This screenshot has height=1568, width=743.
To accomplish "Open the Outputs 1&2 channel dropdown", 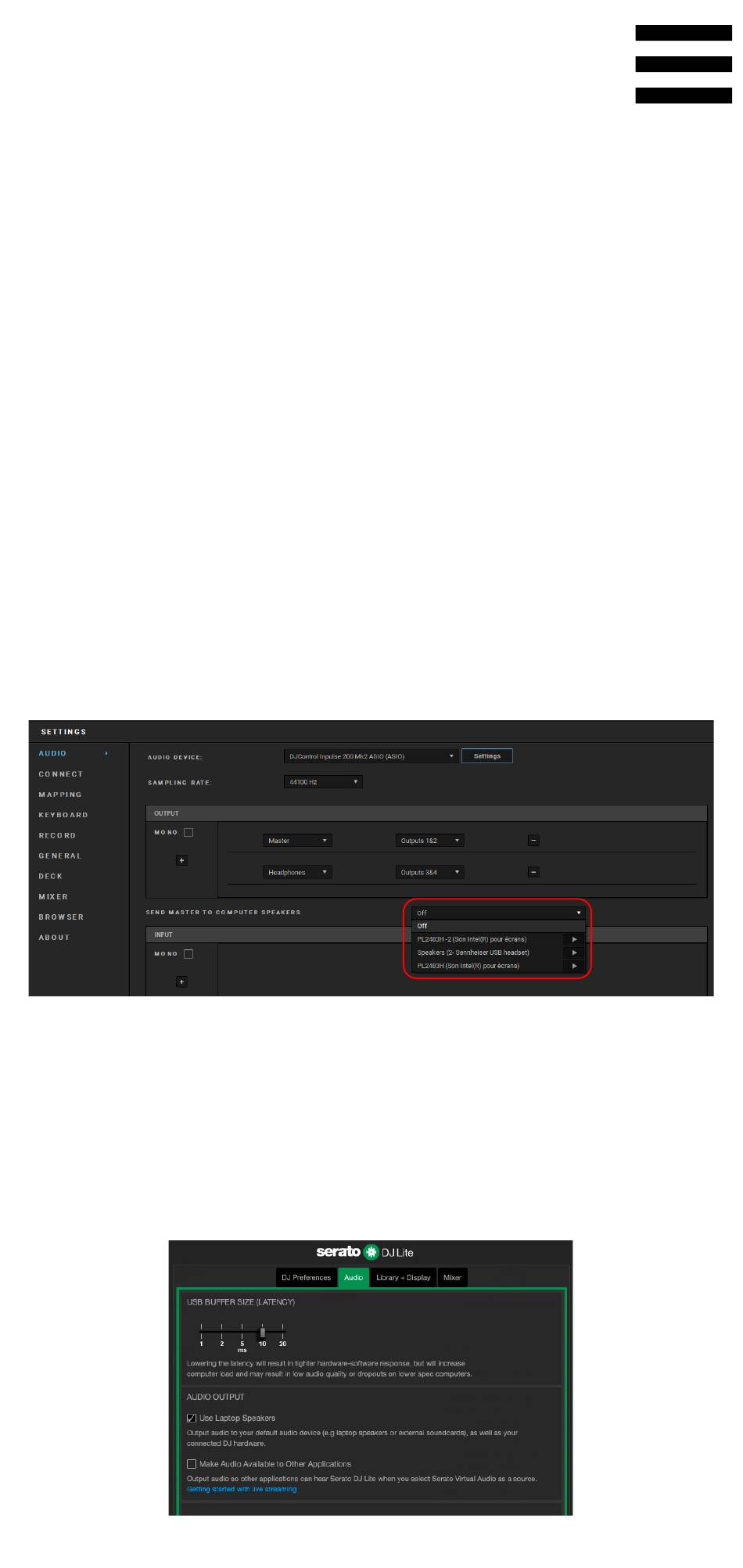I will [429, 841].
